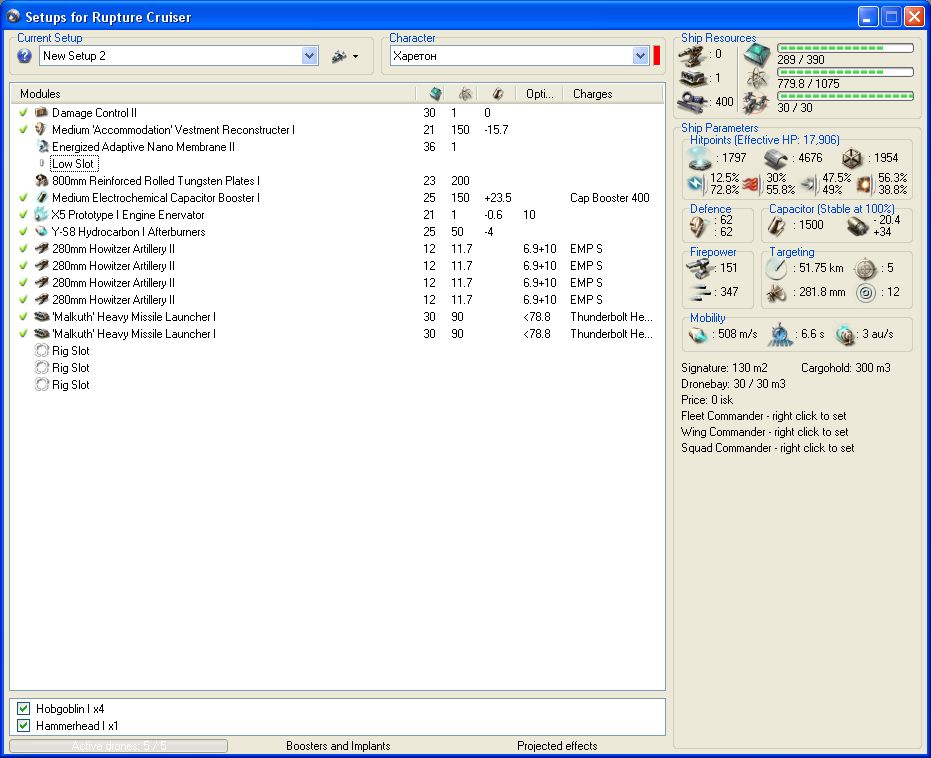Click the Cap Booster 400 charge cell

pos(610,198)
